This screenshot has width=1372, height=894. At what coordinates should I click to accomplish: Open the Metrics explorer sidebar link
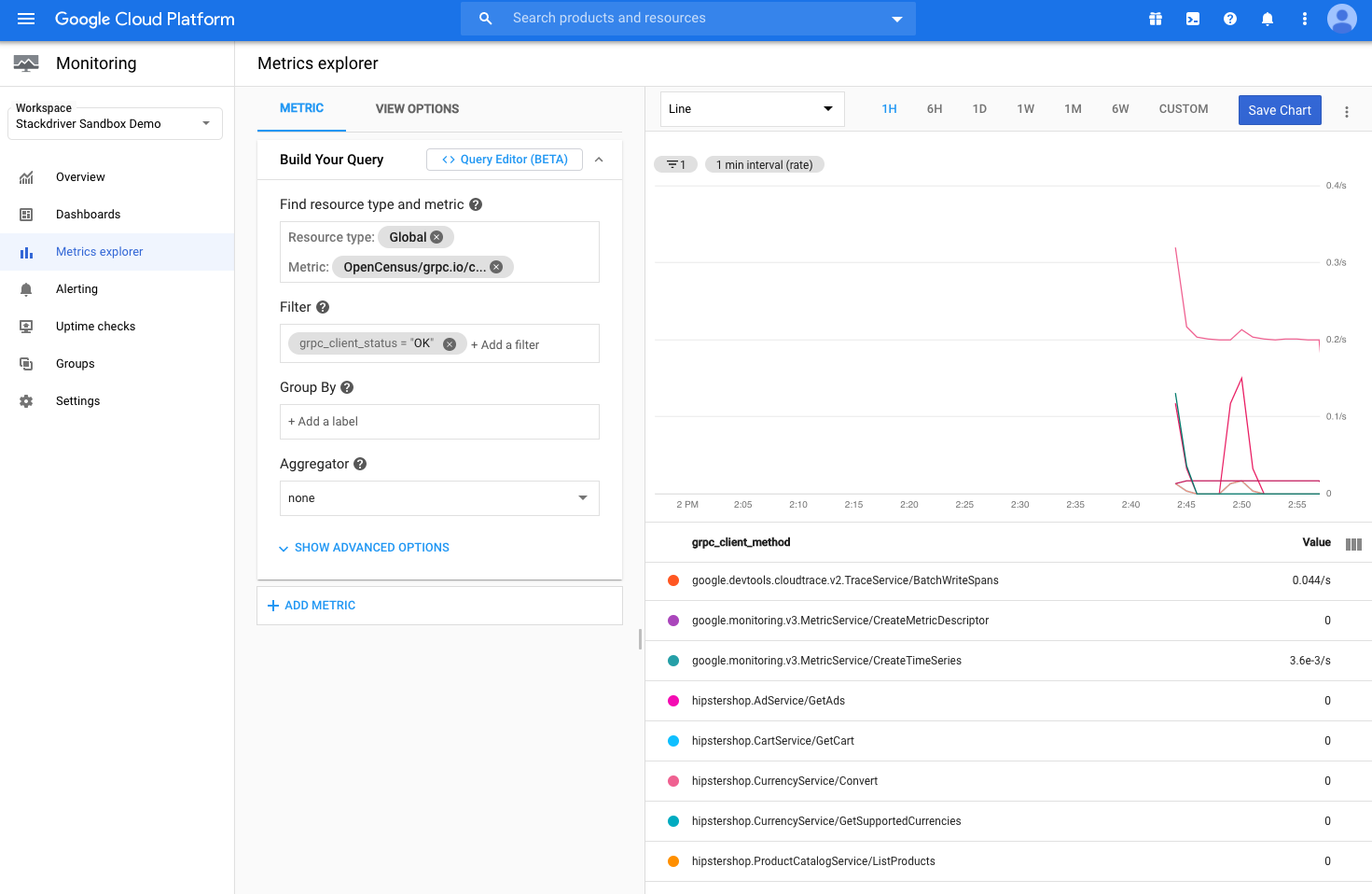pyautogui.click(x=117, y=252)
